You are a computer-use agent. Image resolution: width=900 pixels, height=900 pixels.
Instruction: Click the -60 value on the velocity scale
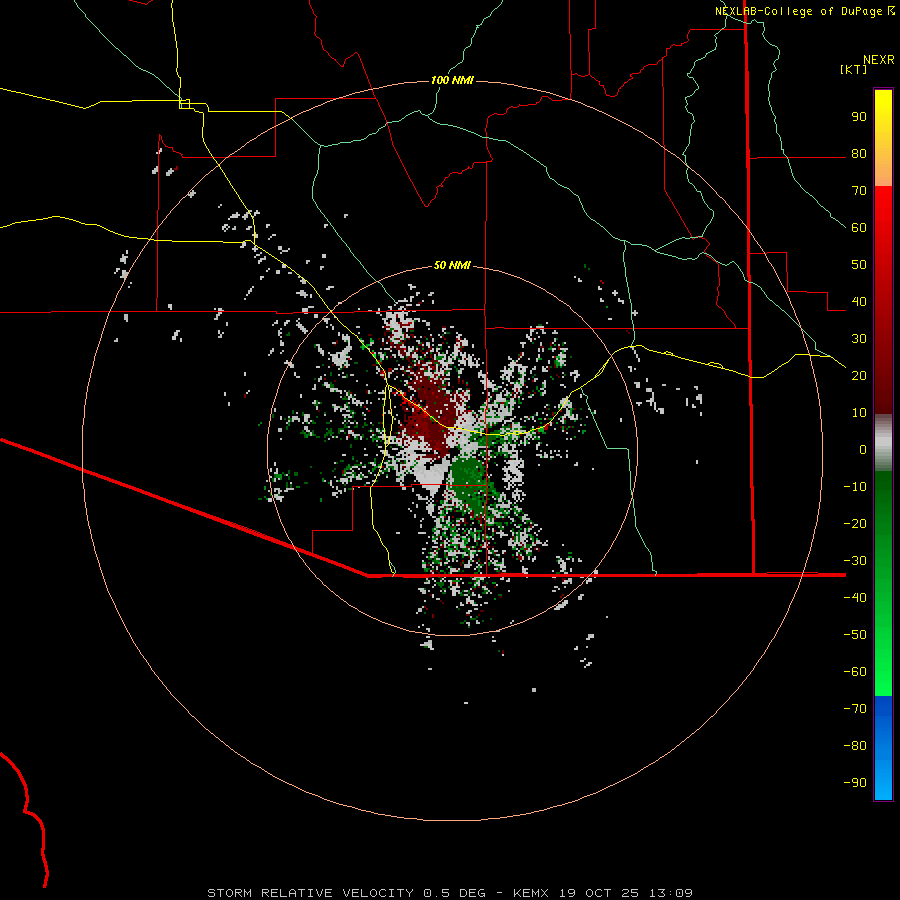(x=855, y=672)
